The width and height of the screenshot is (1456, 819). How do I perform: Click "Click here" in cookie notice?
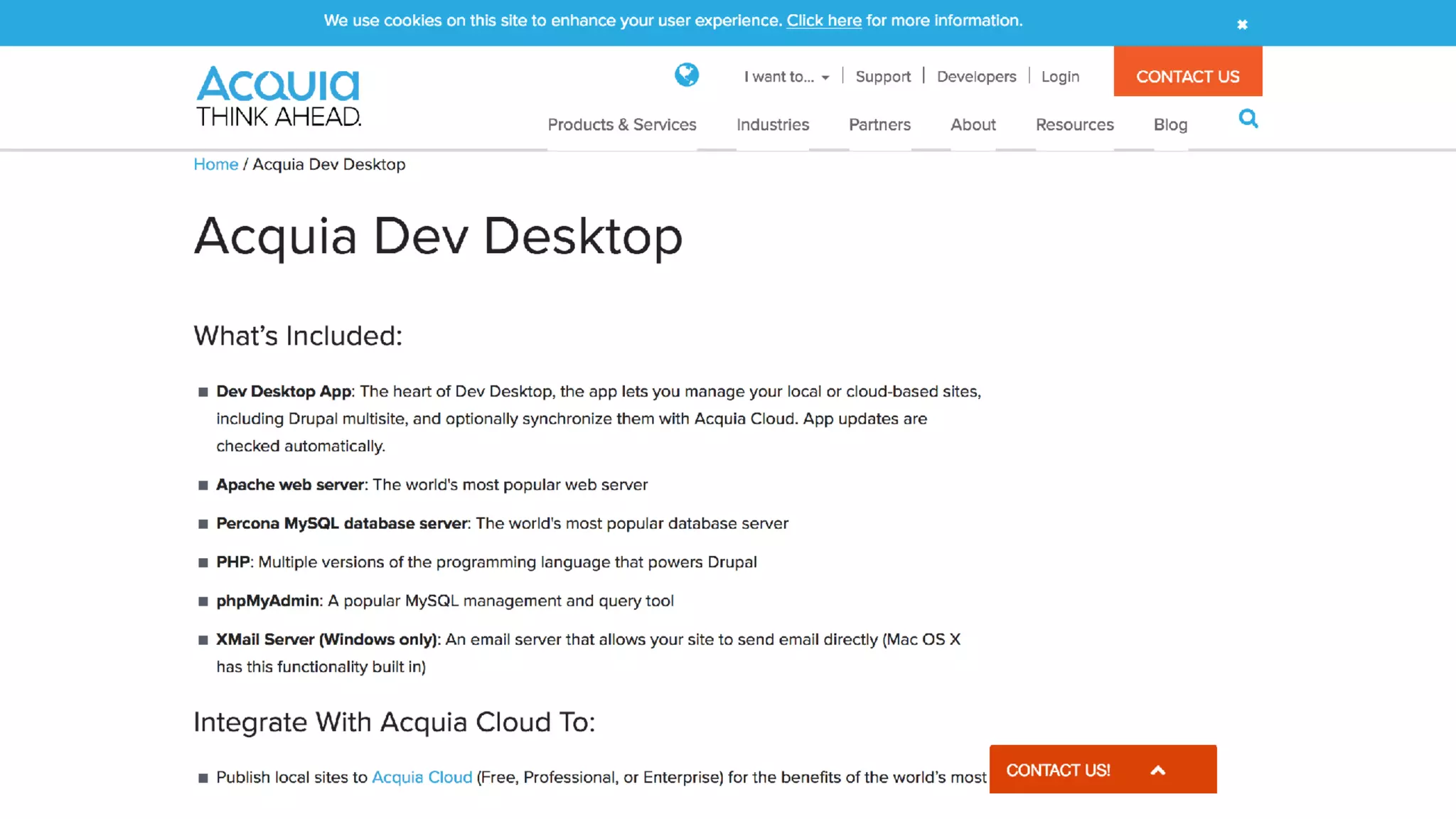823,21
